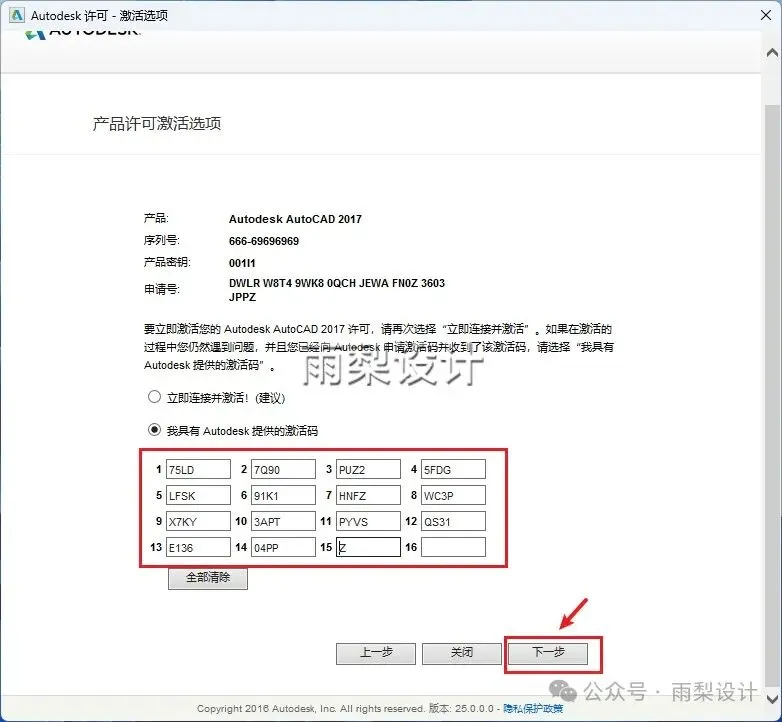Click the 产品许可激活选项 heading
Image resolution: width=782 pixels, height=722 pixels.
[157, 124]
